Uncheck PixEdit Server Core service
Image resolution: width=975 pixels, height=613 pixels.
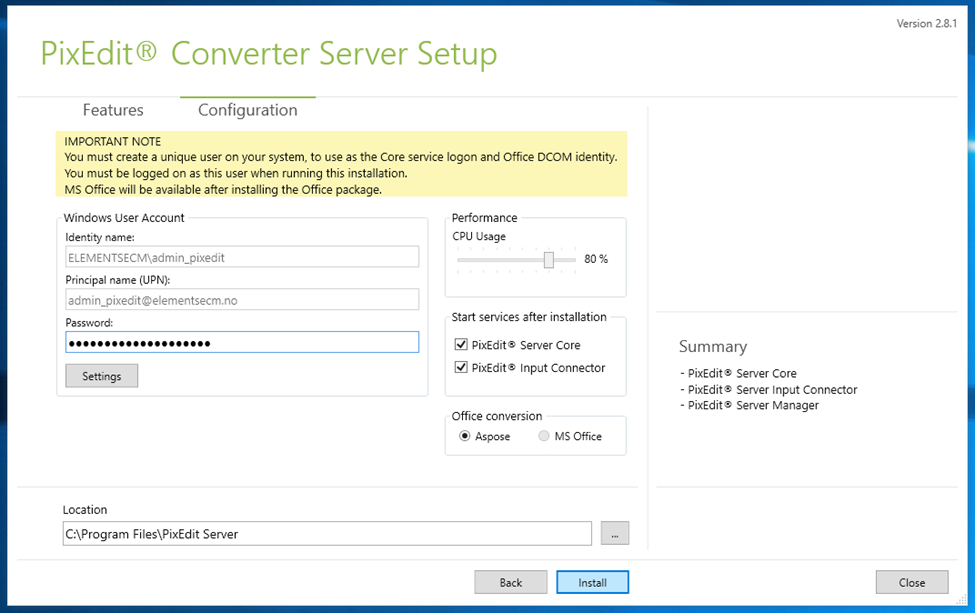tap(461, 344)
